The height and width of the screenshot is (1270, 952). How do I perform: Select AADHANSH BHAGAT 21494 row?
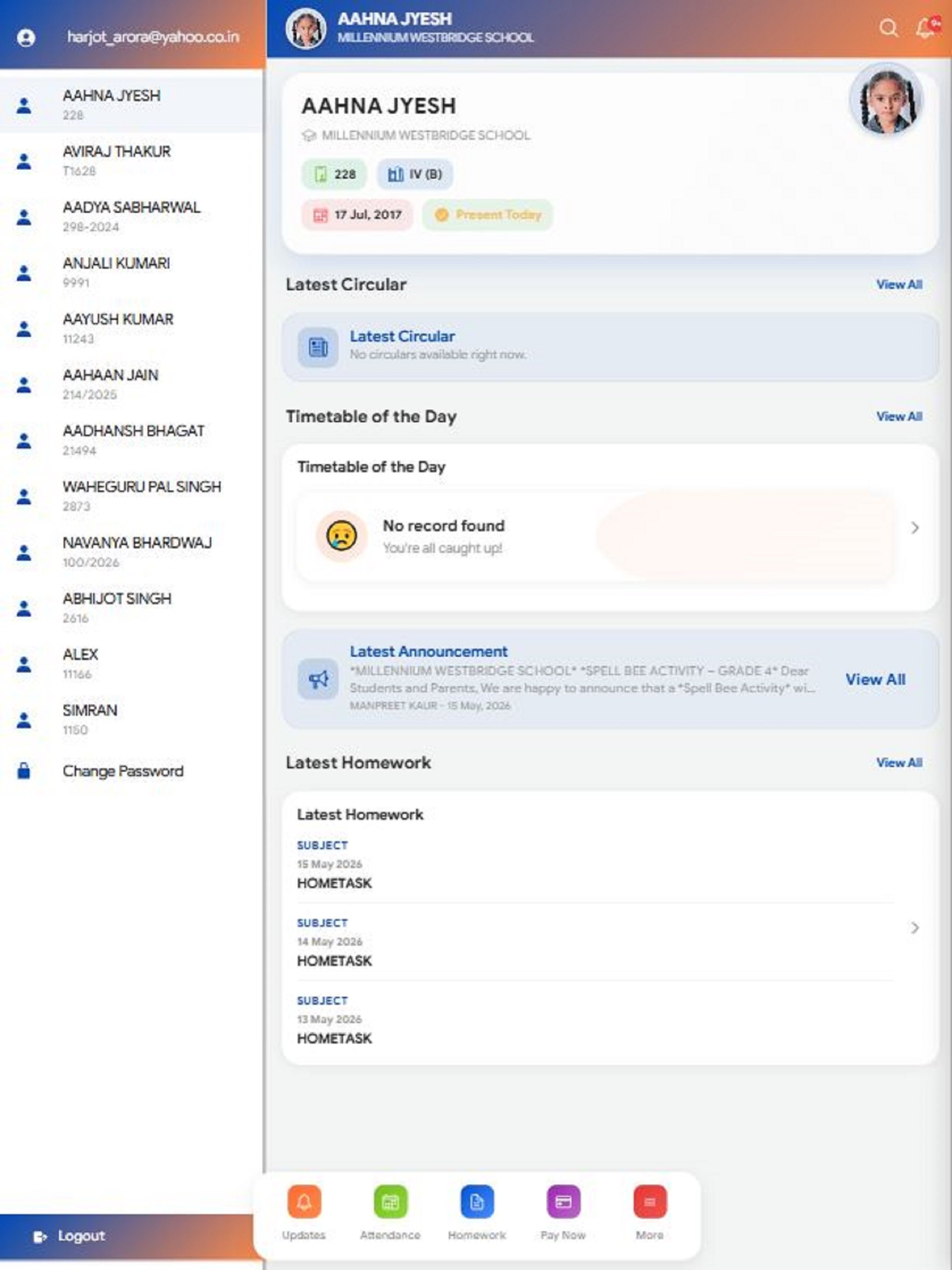(131, 440)
